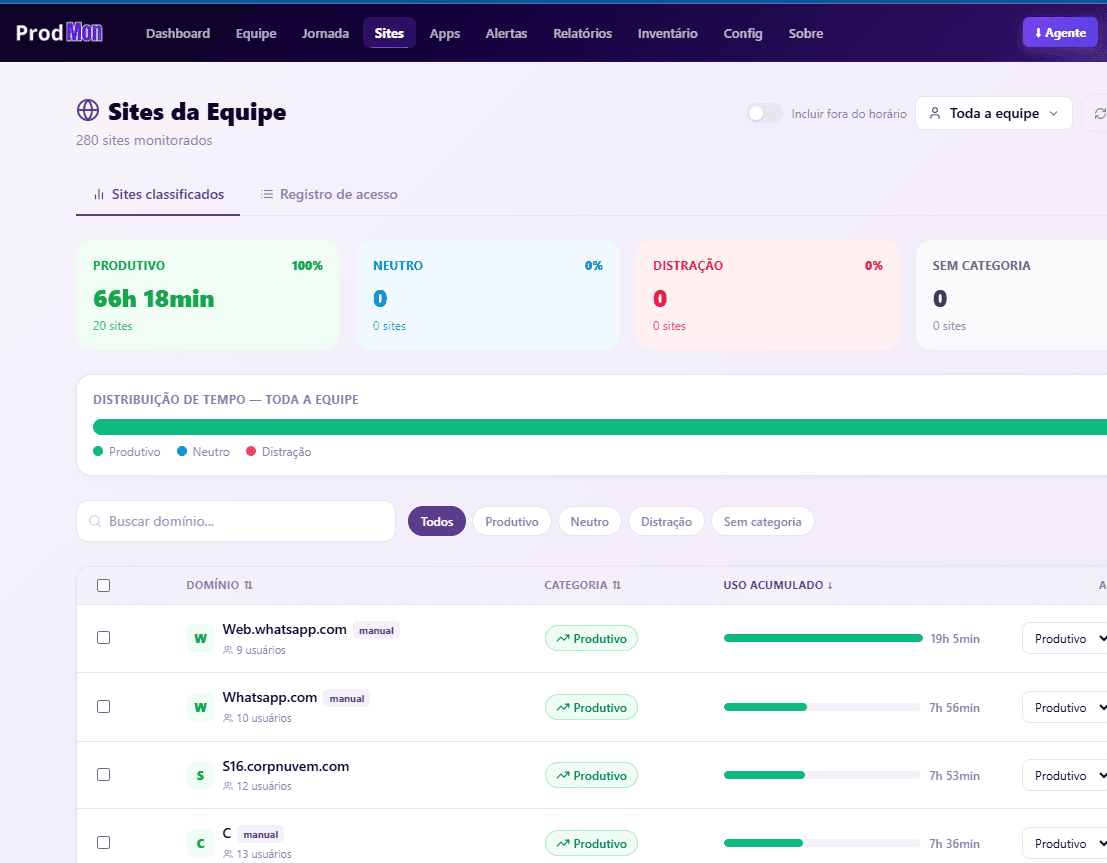The height and width of the screenshot is (863, 1107).
Task: Click the green time distribution bar
Action: click(x=600, y=427)
